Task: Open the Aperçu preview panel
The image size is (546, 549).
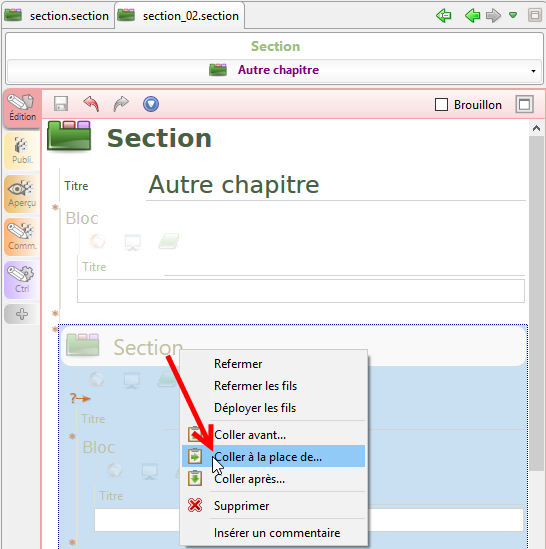Action: click(x=22, y=194)
